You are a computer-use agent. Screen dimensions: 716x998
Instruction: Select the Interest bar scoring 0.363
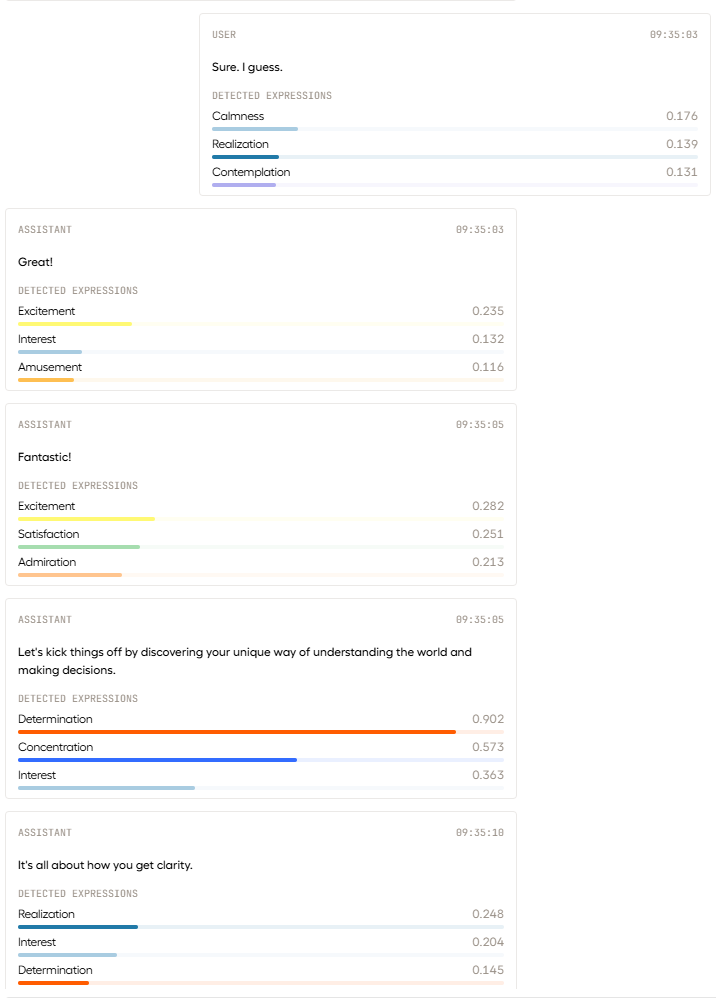coord(261,788)
